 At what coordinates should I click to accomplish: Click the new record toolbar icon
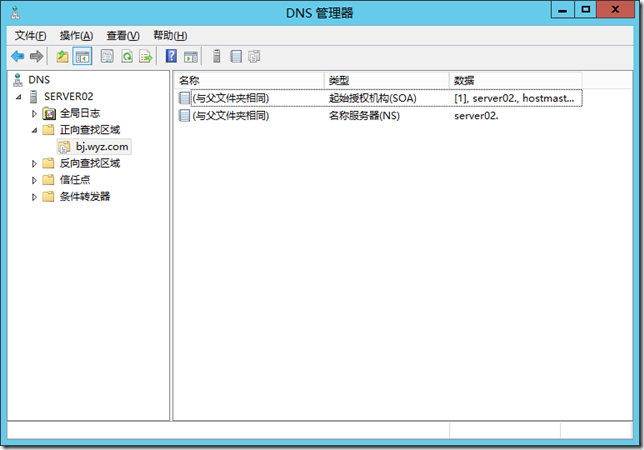pyautogui.click(x=236, y=56)
